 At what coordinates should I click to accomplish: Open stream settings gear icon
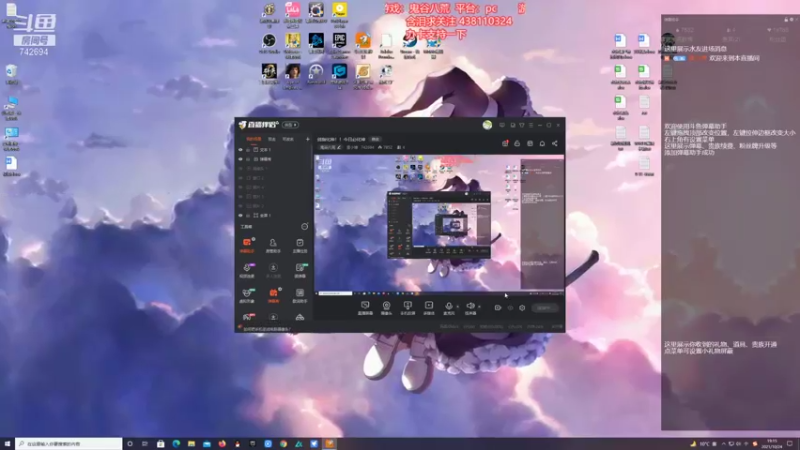click(522, 308)
